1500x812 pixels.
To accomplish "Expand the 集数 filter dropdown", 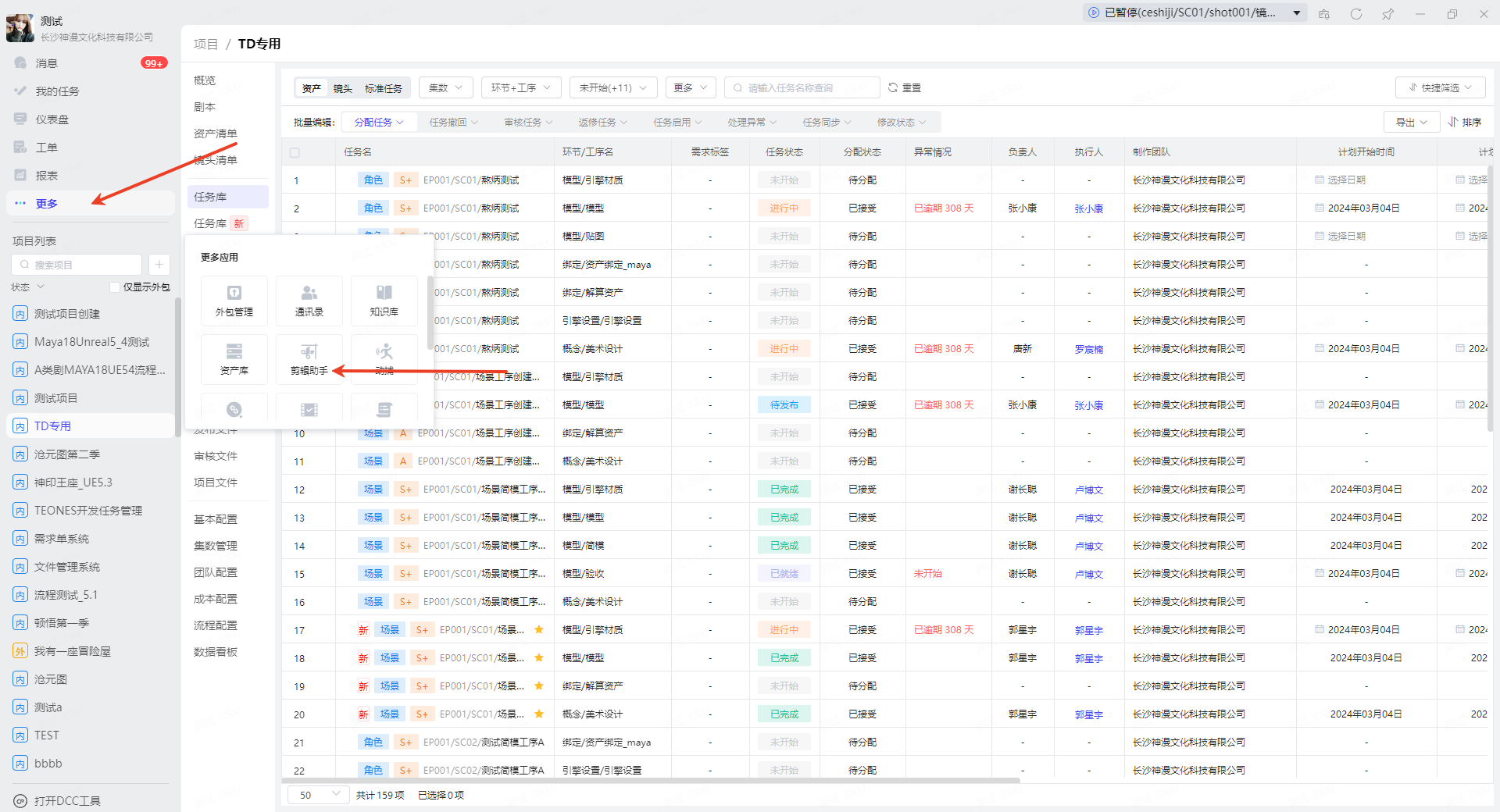I will 445,88.
